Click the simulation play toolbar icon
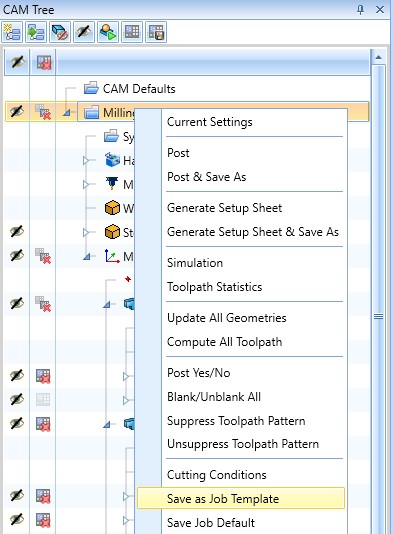 [x=108, y=32]
